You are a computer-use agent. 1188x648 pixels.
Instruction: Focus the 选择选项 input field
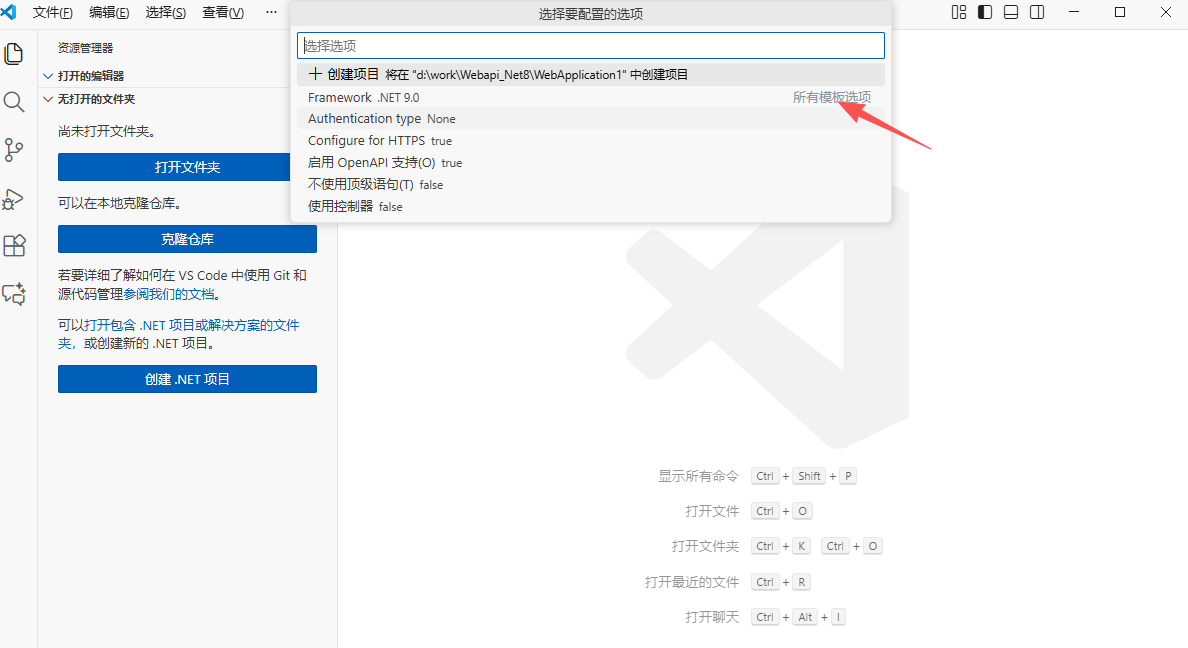[590, 45]
